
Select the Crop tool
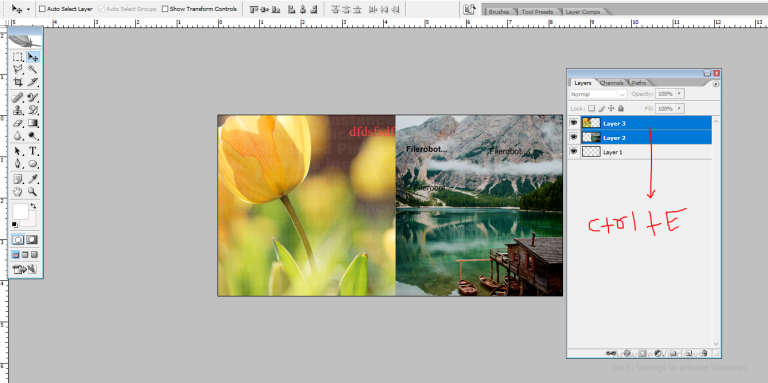18,82
